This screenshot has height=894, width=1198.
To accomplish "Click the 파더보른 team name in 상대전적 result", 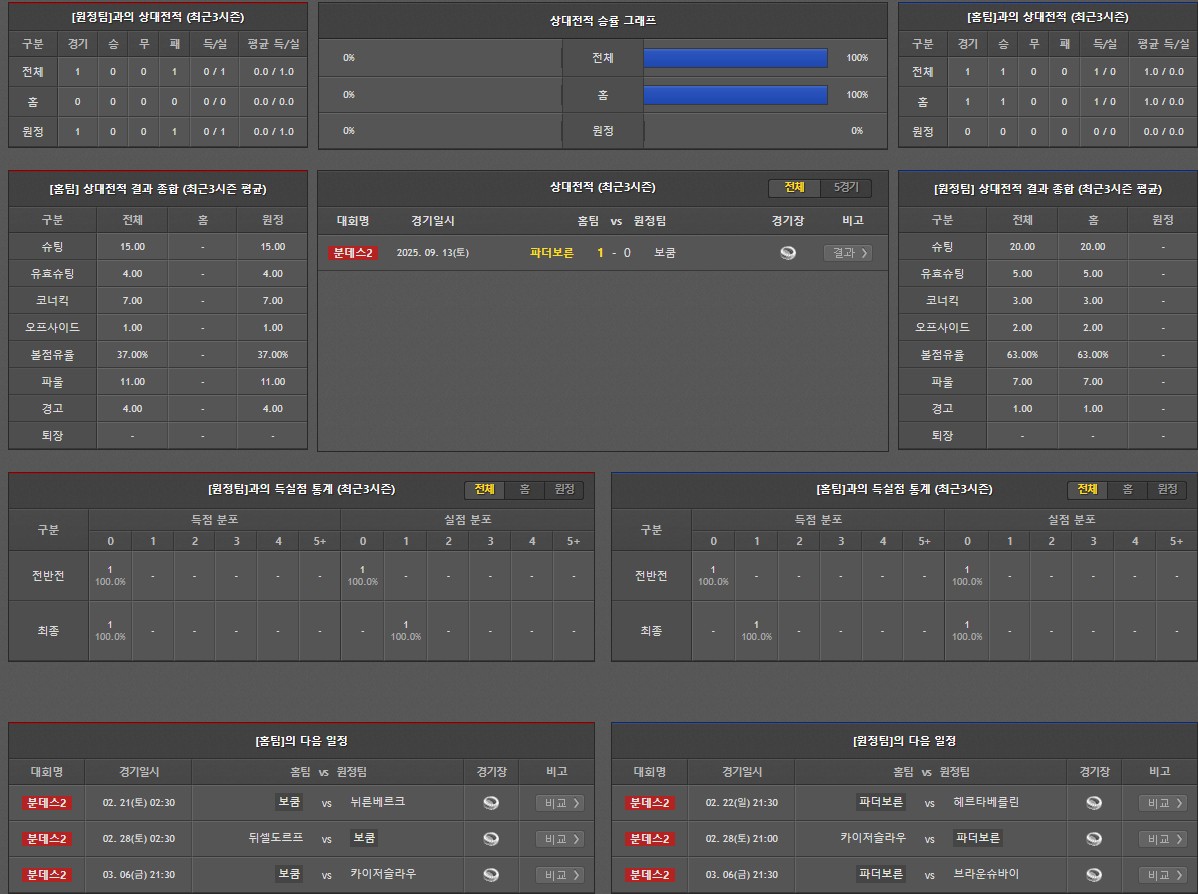I will [552, 253].
